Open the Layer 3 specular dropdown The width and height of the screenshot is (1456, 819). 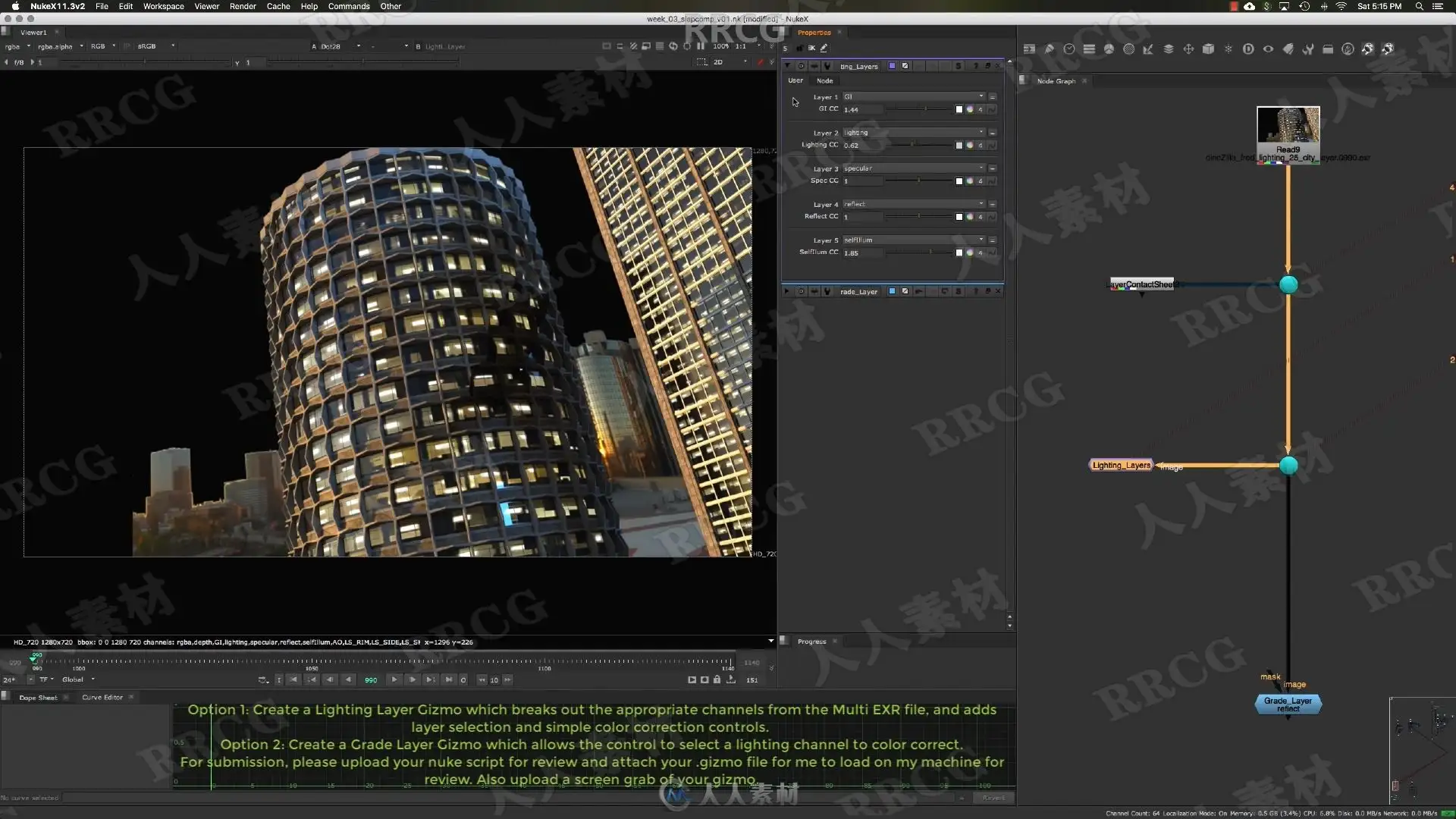click(914, 168)
